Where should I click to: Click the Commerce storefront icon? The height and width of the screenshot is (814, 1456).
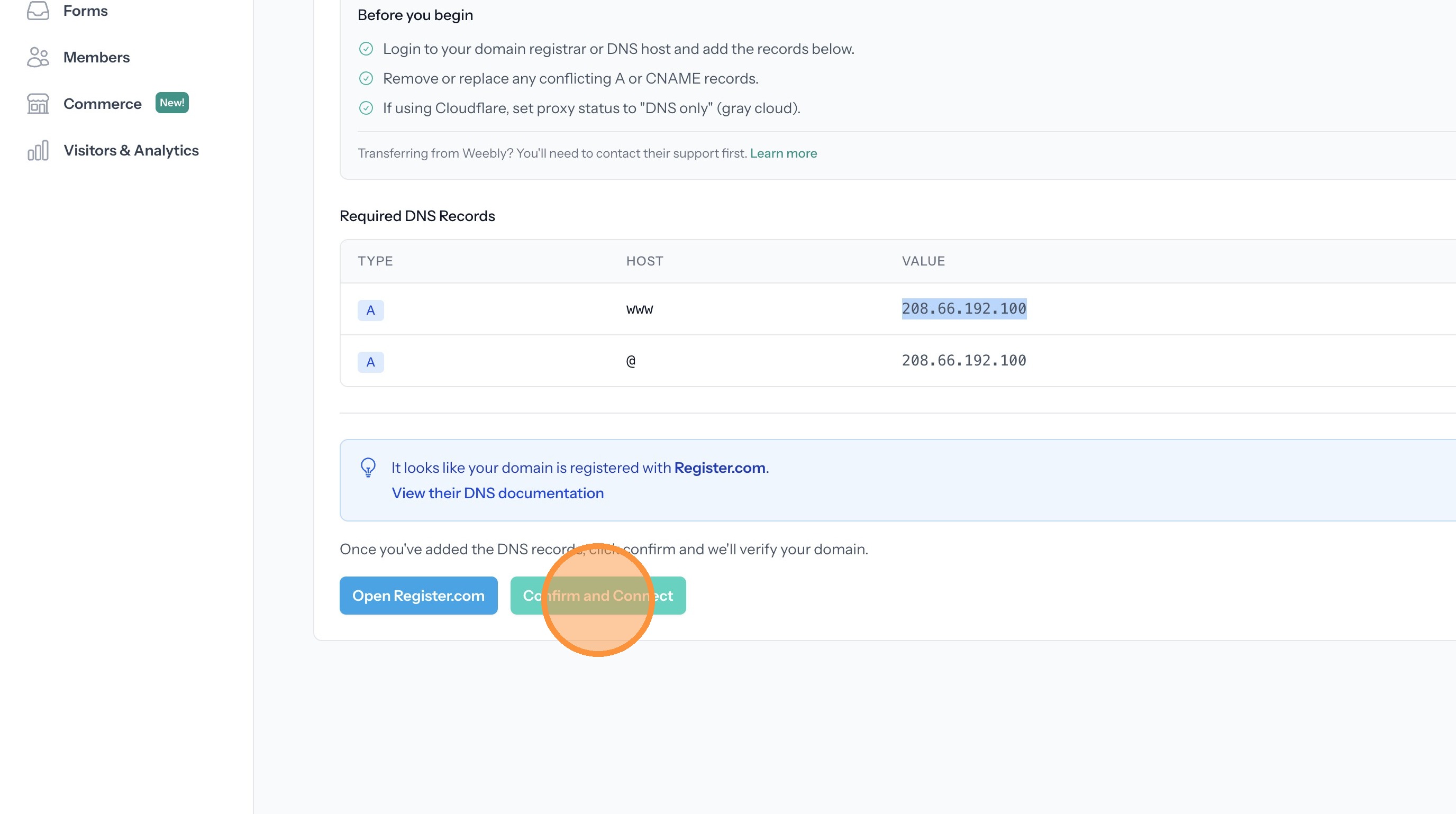38,104
